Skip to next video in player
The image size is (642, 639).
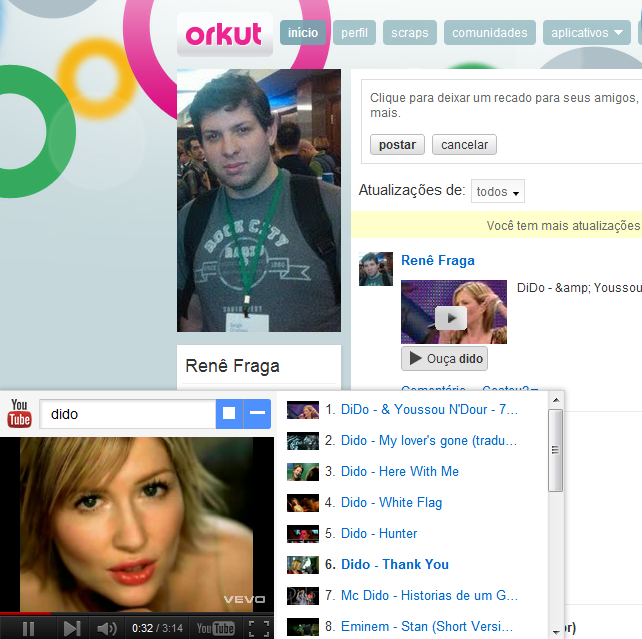[72, 628]
